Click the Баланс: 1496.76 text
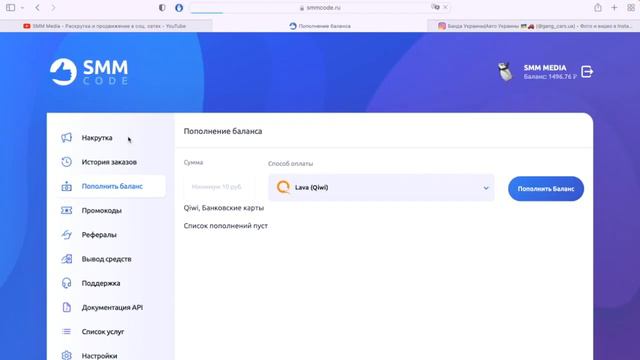The height and width of the screenshot is (360, 640). pyautogui.click(x=550, y=77)
